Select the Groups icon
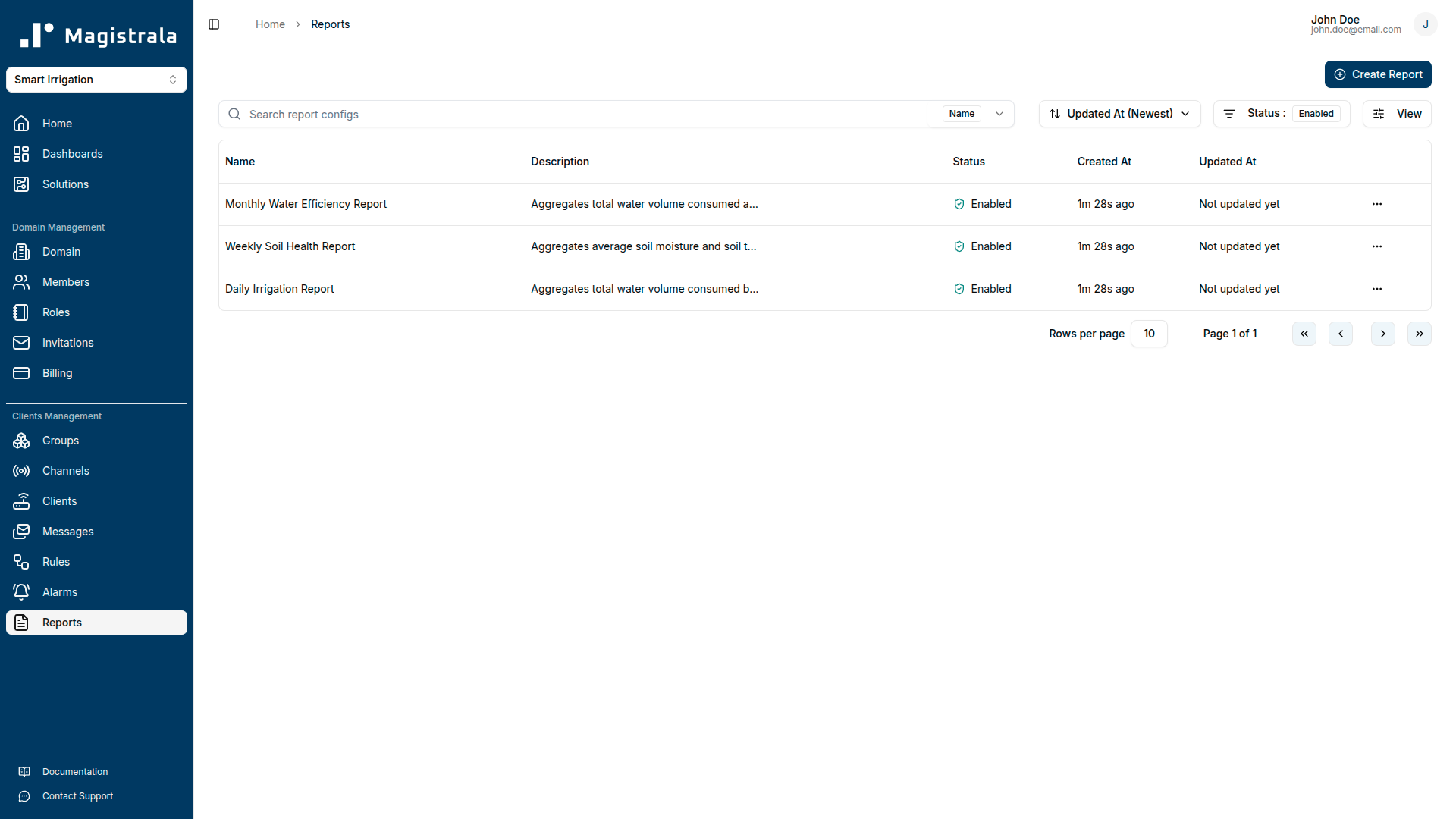Image resolution: width=1456 pixels, height=819 pixels. point(20,441)
